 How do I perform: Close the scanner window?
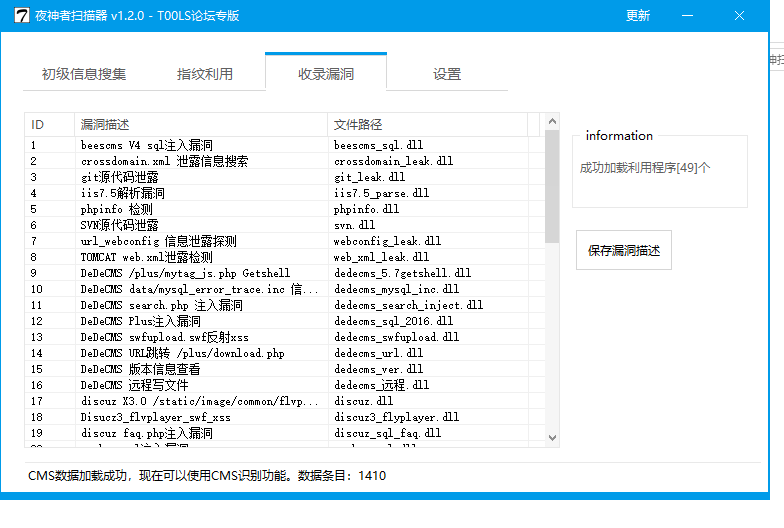click(739, 16)
